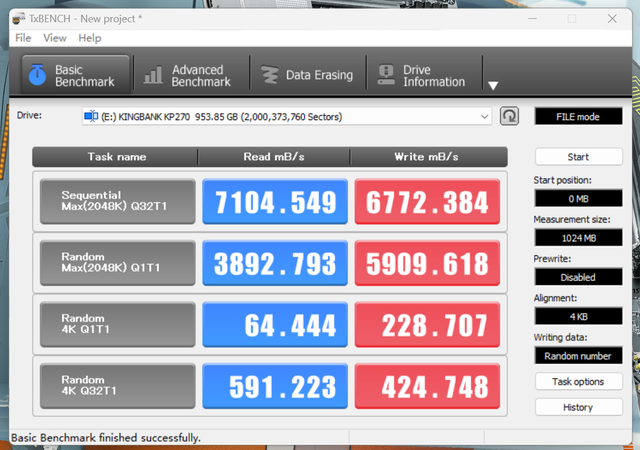The height and width of the screenshot is (450, 640).
Task: Click the Advanced Benchmark bar chart icon
Action: click(153, 75)
